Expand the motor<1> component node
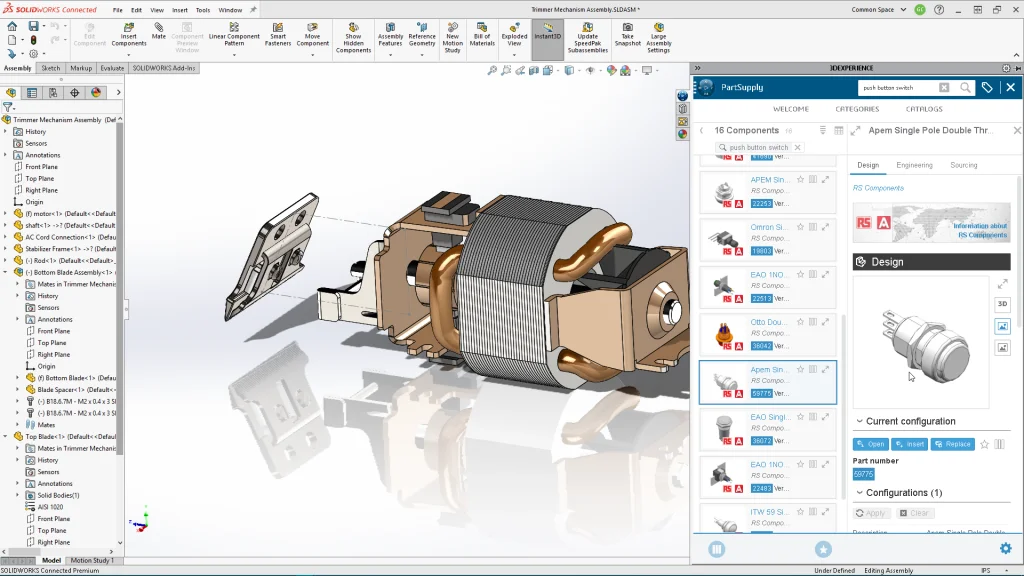The height and width of the screenshot is (576, 1024). (5, 213)
